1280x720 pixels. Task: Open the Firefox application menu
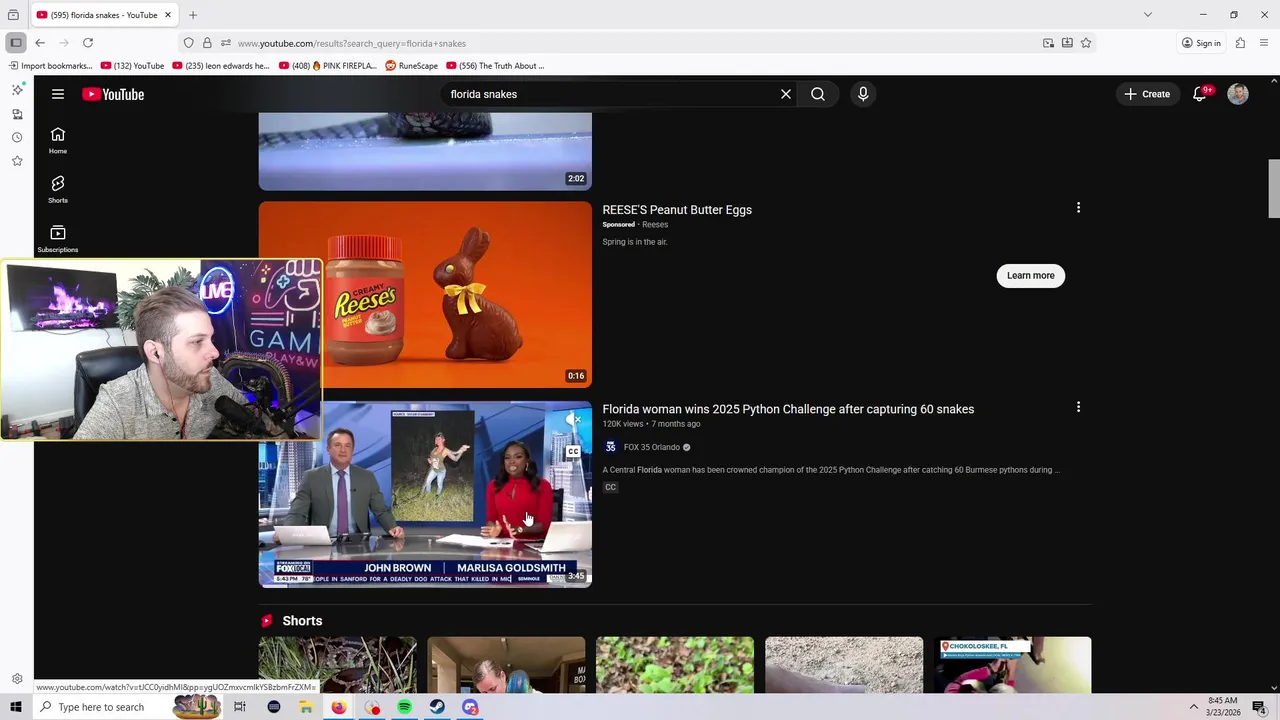[x=1264, y=43]
